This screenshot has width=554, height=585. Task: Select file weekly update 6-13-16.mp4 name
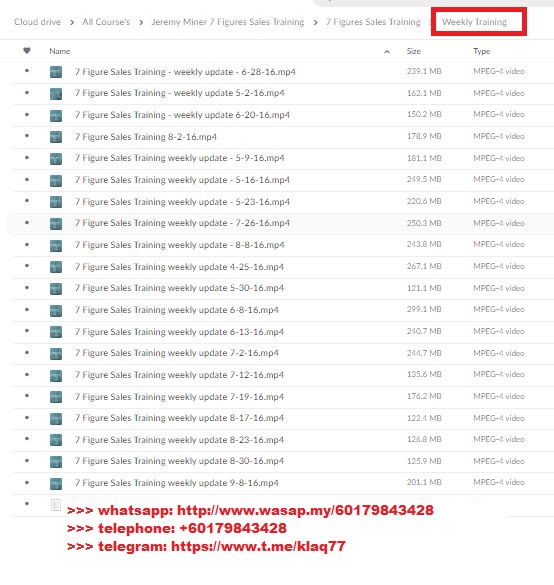179,332
